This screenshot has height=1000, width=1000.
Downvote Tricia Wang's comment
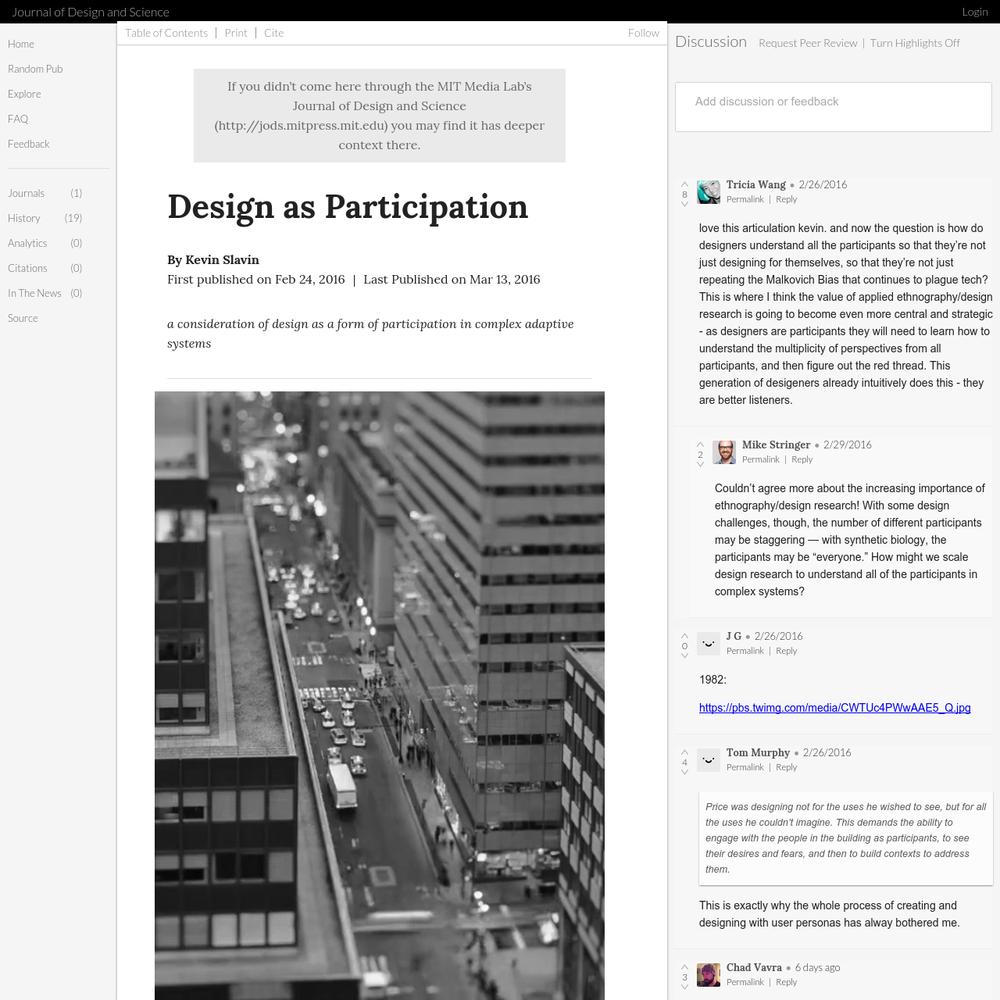pos(684,204)
